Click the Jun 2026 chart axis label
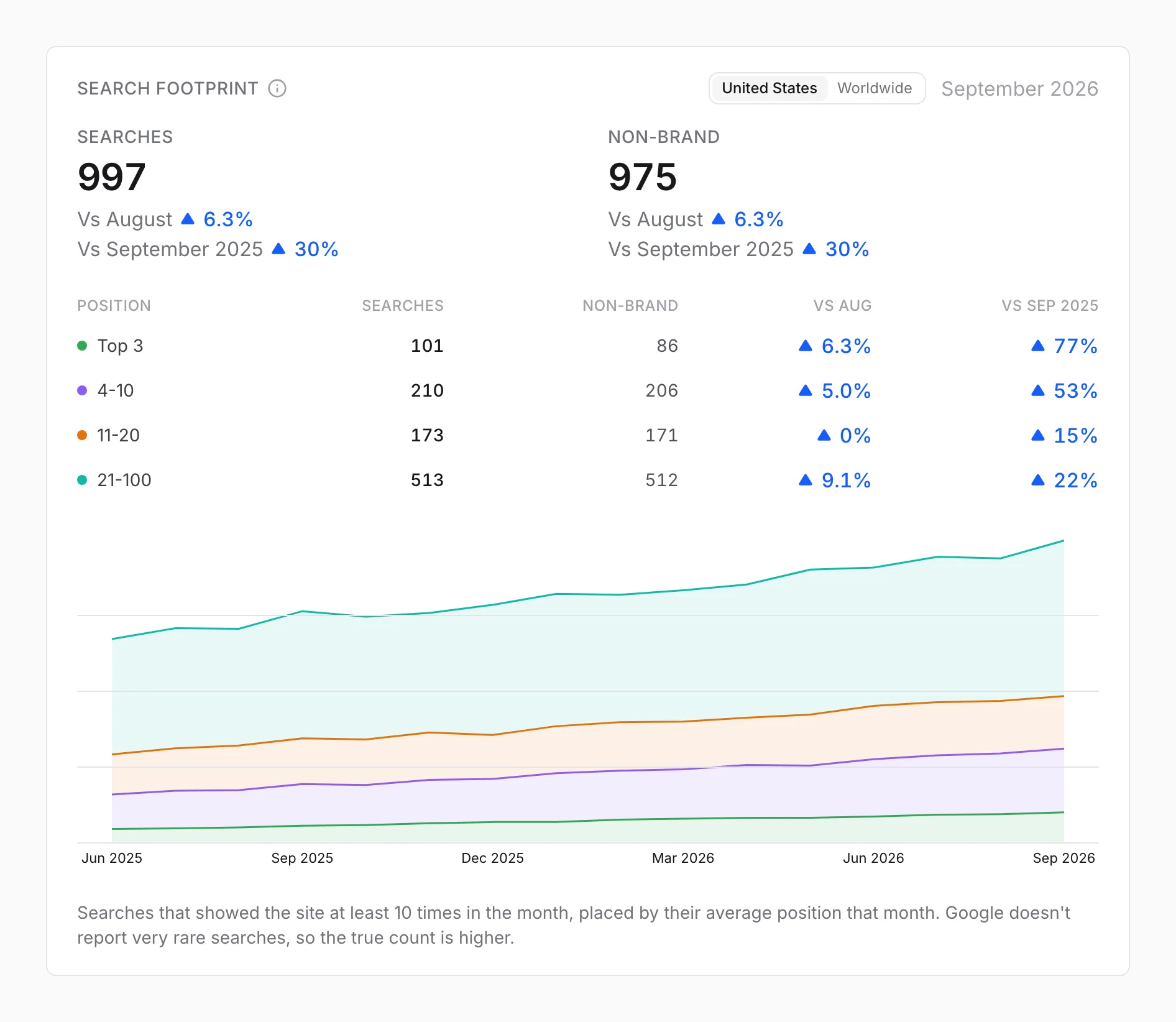 click(873, 858)
